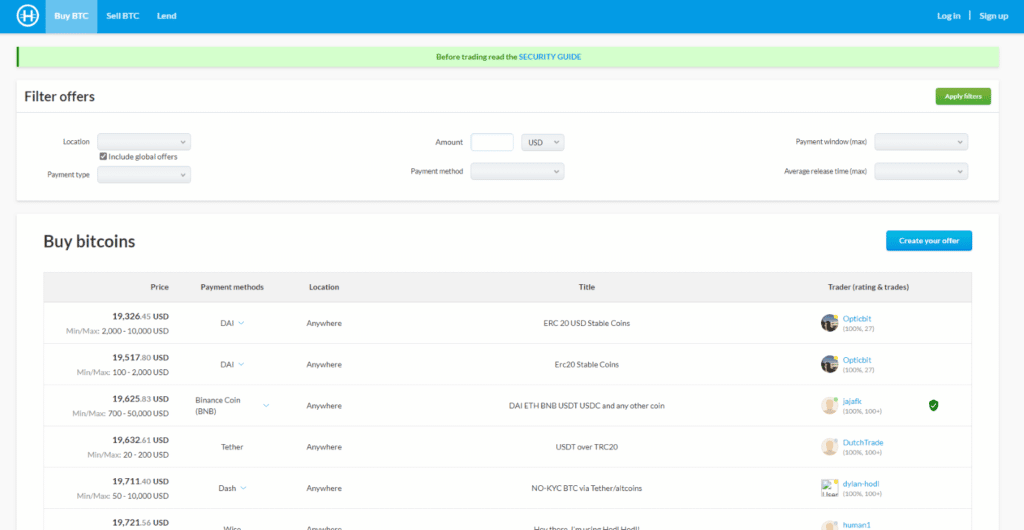Open the Average release time (max) dropdown

click(x=921, y=171)
